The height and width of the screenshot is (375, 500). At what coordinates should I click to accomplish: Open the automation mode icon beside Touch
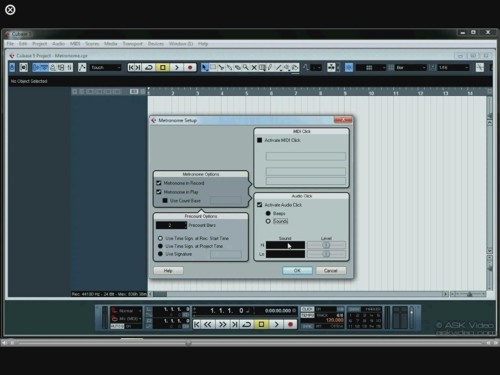point(82,68)
